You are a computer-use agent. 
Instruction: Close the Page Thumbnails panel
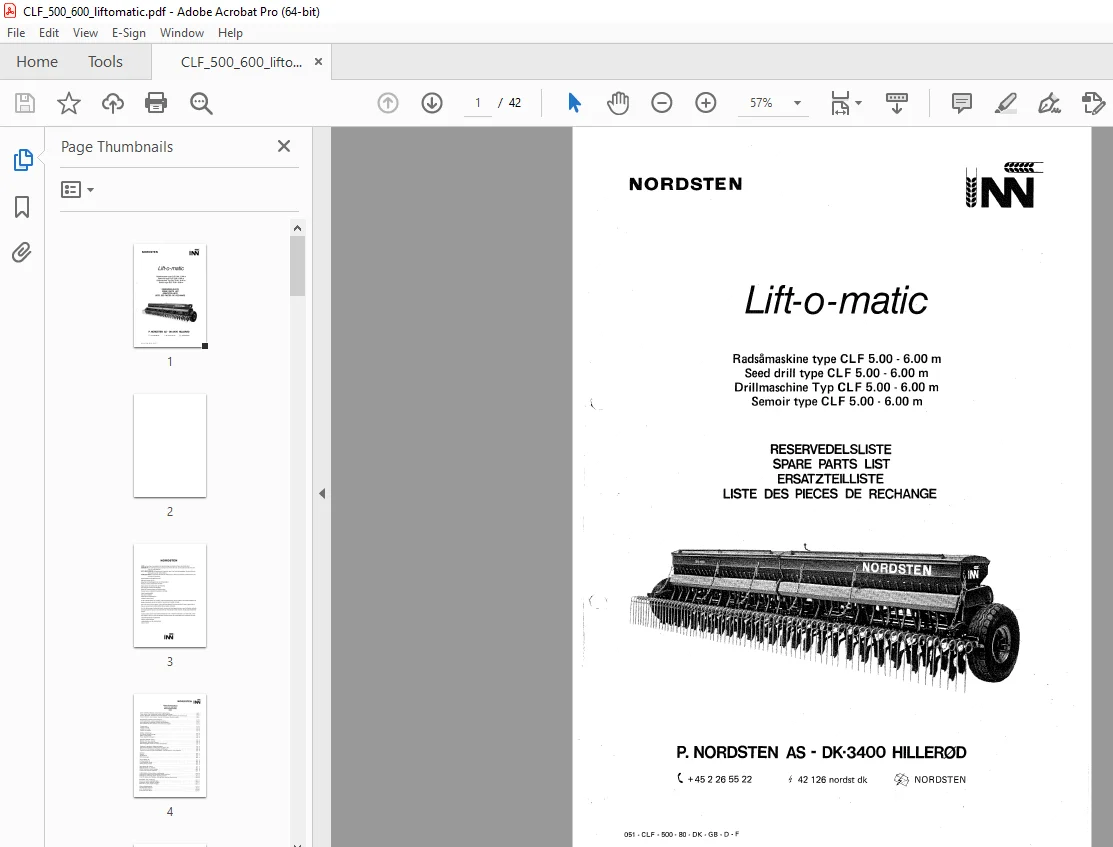[284, 146]
